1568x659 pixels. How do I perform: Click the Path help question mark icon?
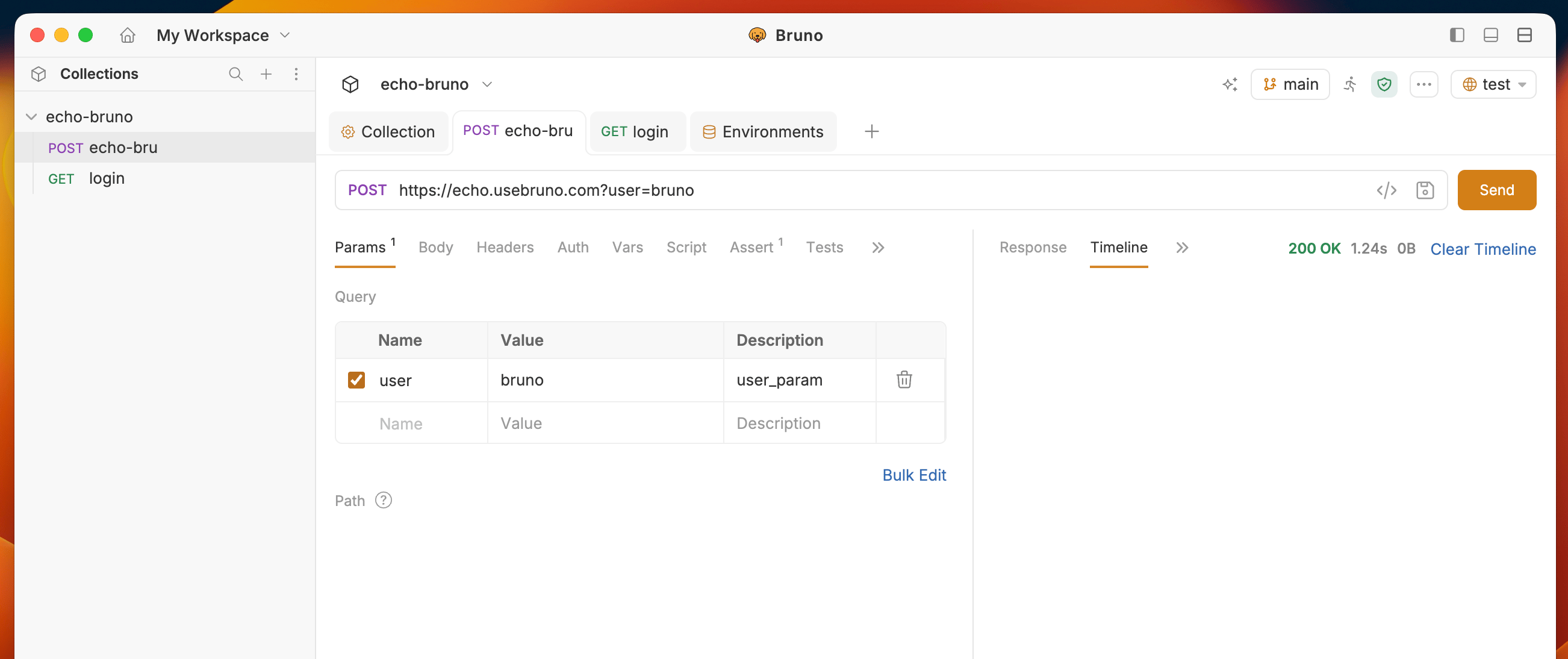(384, 501)
